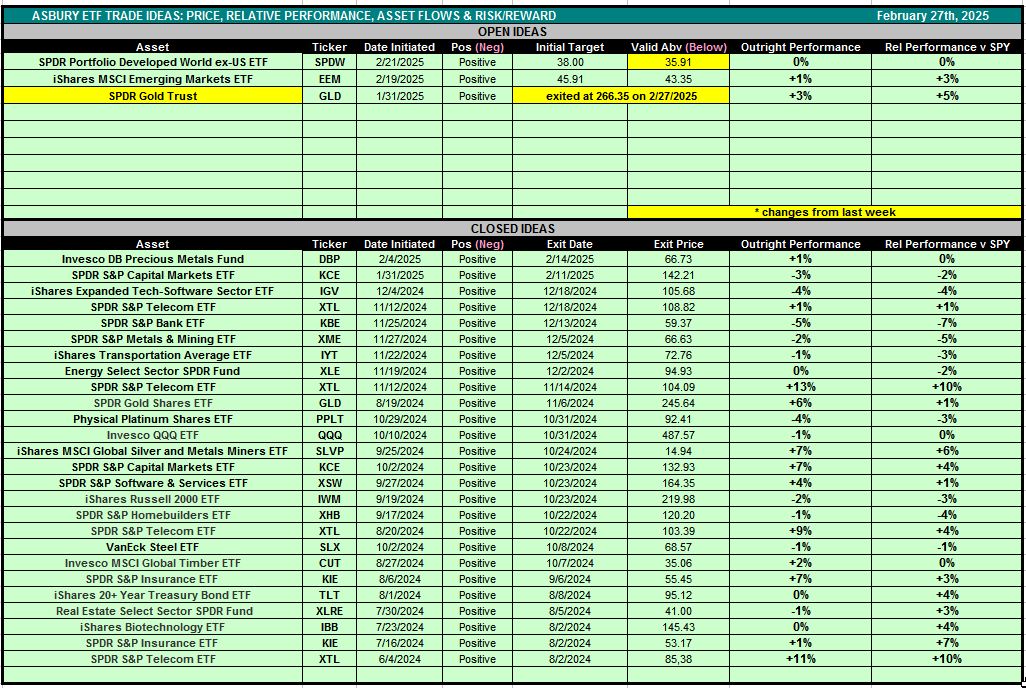Click the "Invesco QQQ ETF" asset cell
This screenshot has height=688, width=1026.
tap(153, 435)
